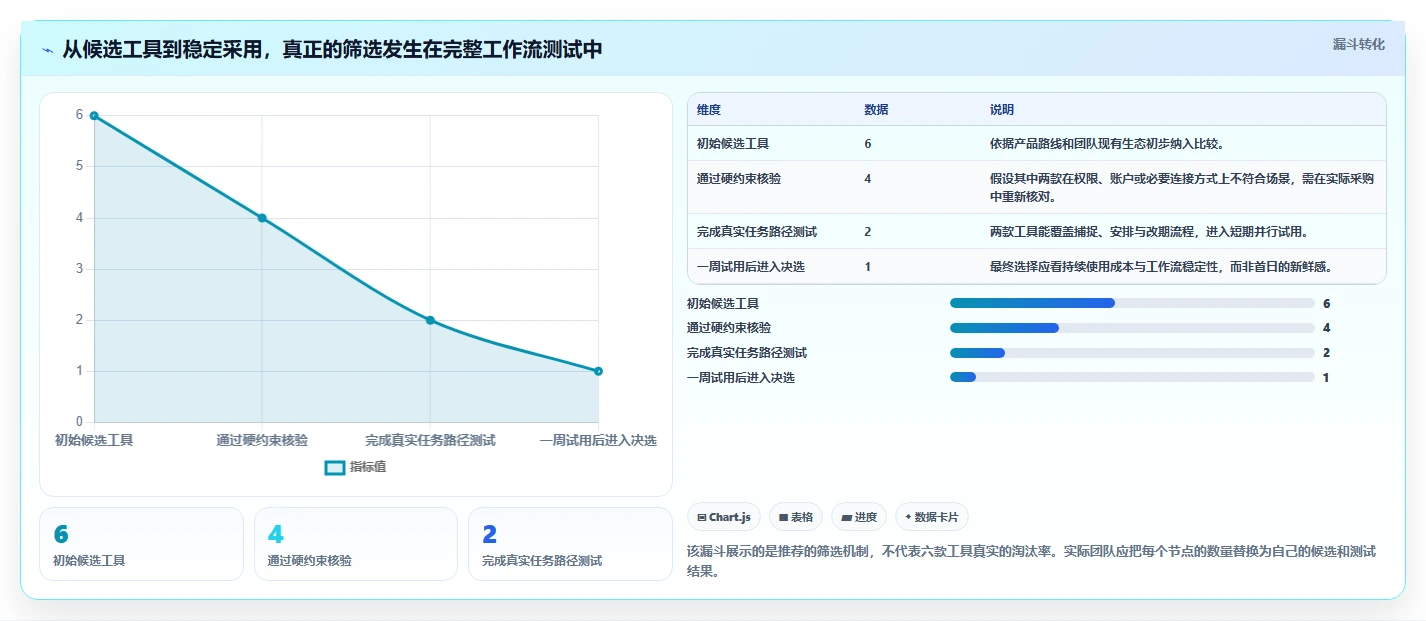Click the description starting 最终选择应看
The width and height of the screenshot is (1426, 621).
(x=1161, y=267)
